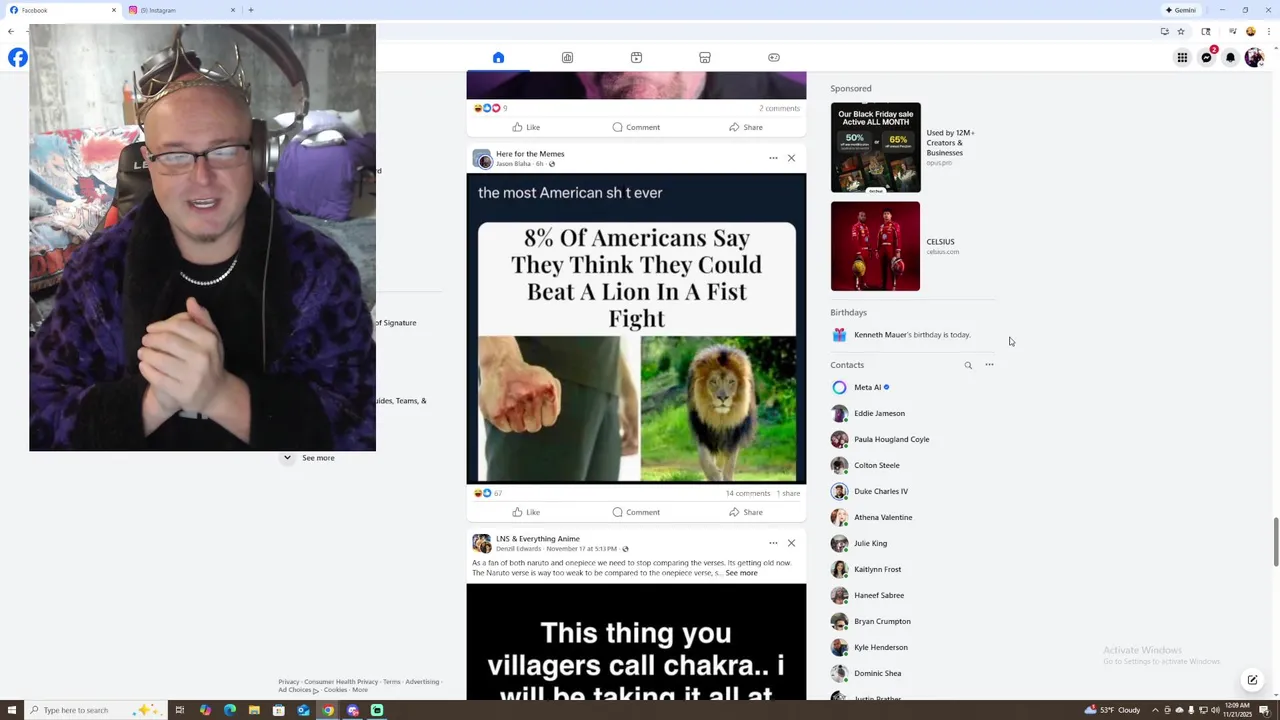
Task: Open chat with Duke Charles IV
Action: click(870, 491)
